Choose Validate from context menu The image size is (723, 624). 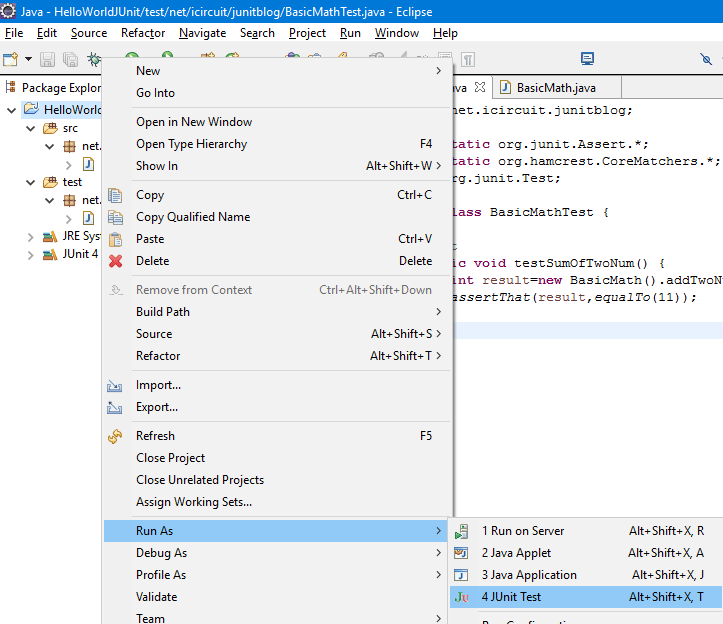(276, 597)
